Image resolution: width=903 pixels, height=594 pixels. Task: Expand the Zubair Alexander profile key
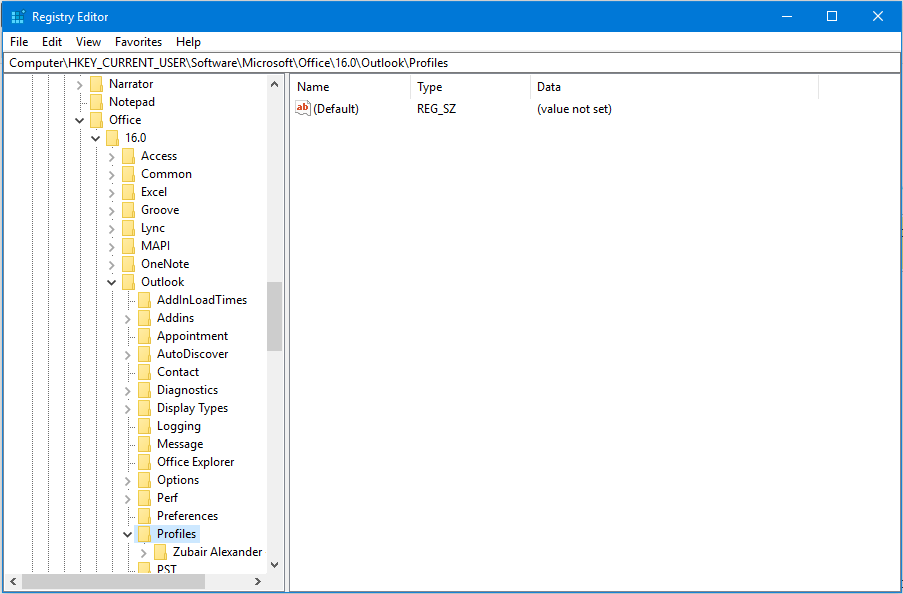tap(144, 553)
